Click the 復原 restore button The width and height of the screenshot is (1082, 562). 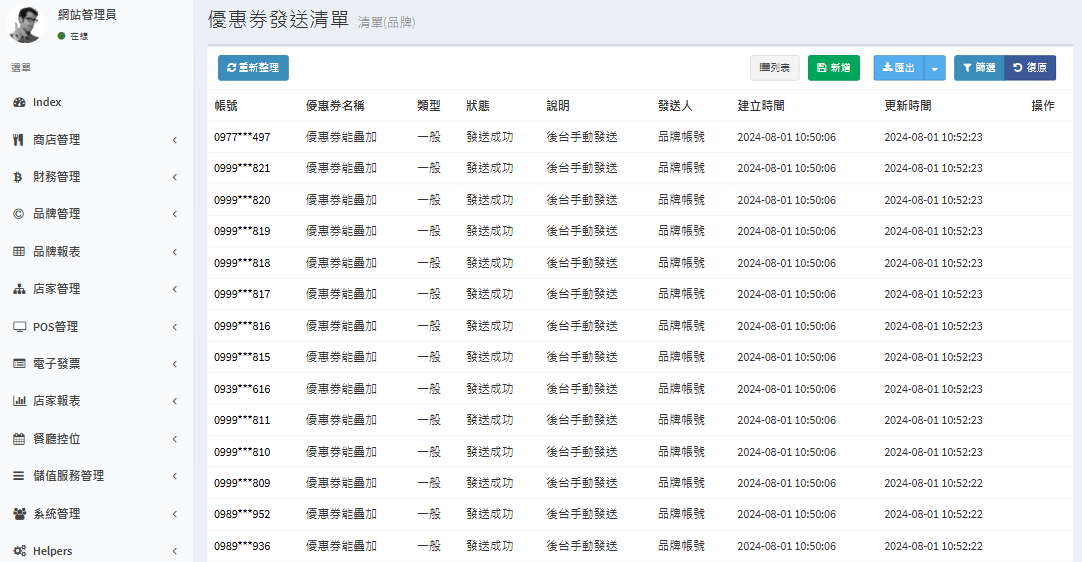coord(1030,68)
